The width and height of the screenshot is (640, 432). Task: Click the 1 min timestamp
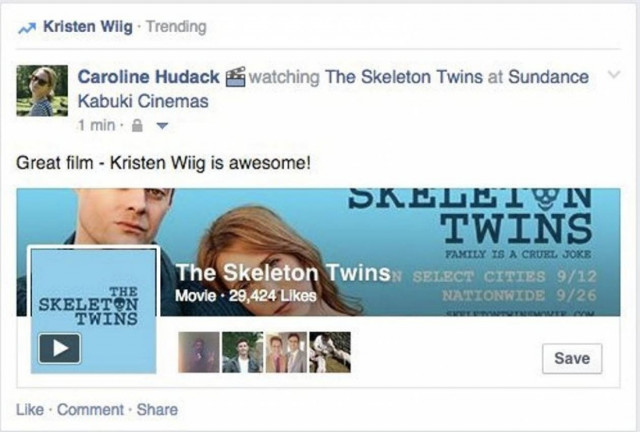click(97, 125)
